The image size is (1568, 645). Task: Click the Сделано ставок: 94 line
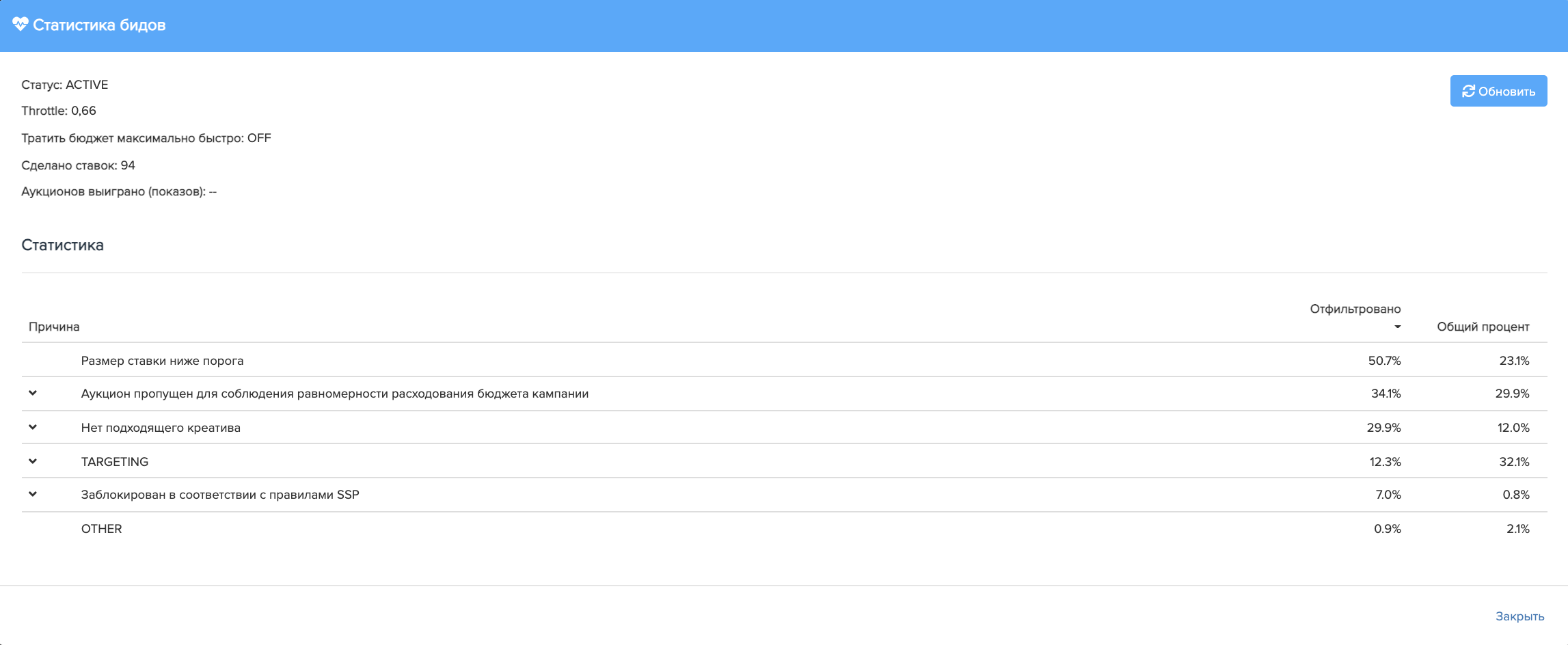(78, 165)
